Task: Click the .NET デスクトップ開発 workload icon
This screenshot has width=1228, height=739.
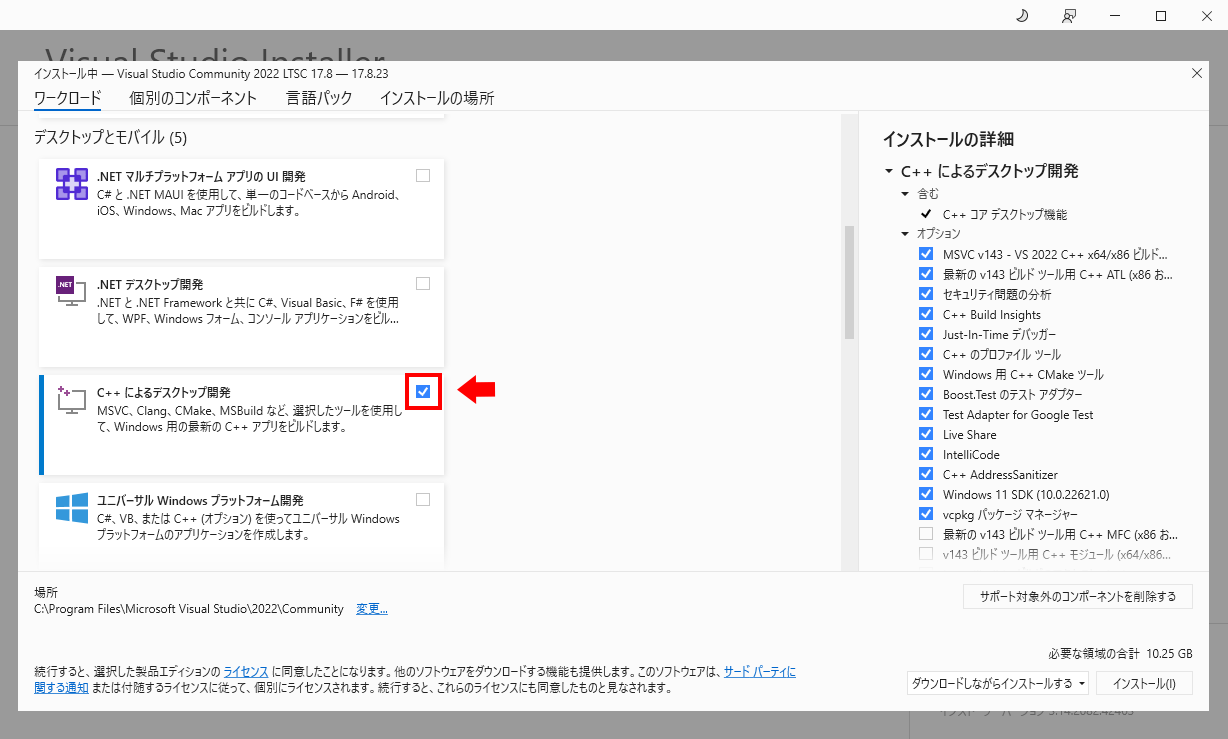Action: tap(71, 291)
